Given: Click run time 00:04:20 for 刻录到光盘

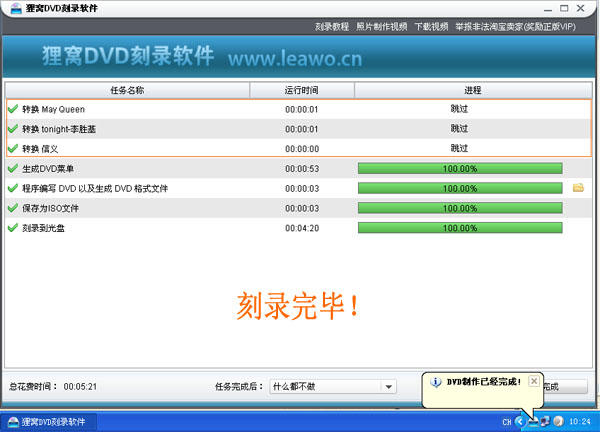Looking at the screenshot, I should tap(302, 228).
